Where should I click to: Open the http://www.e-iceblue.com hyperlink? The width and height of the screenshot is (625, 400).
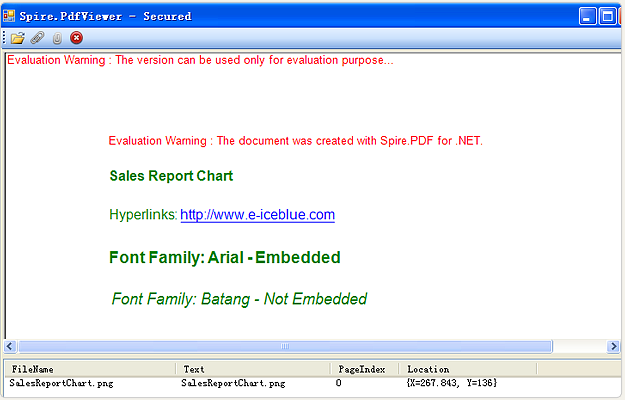257,215
